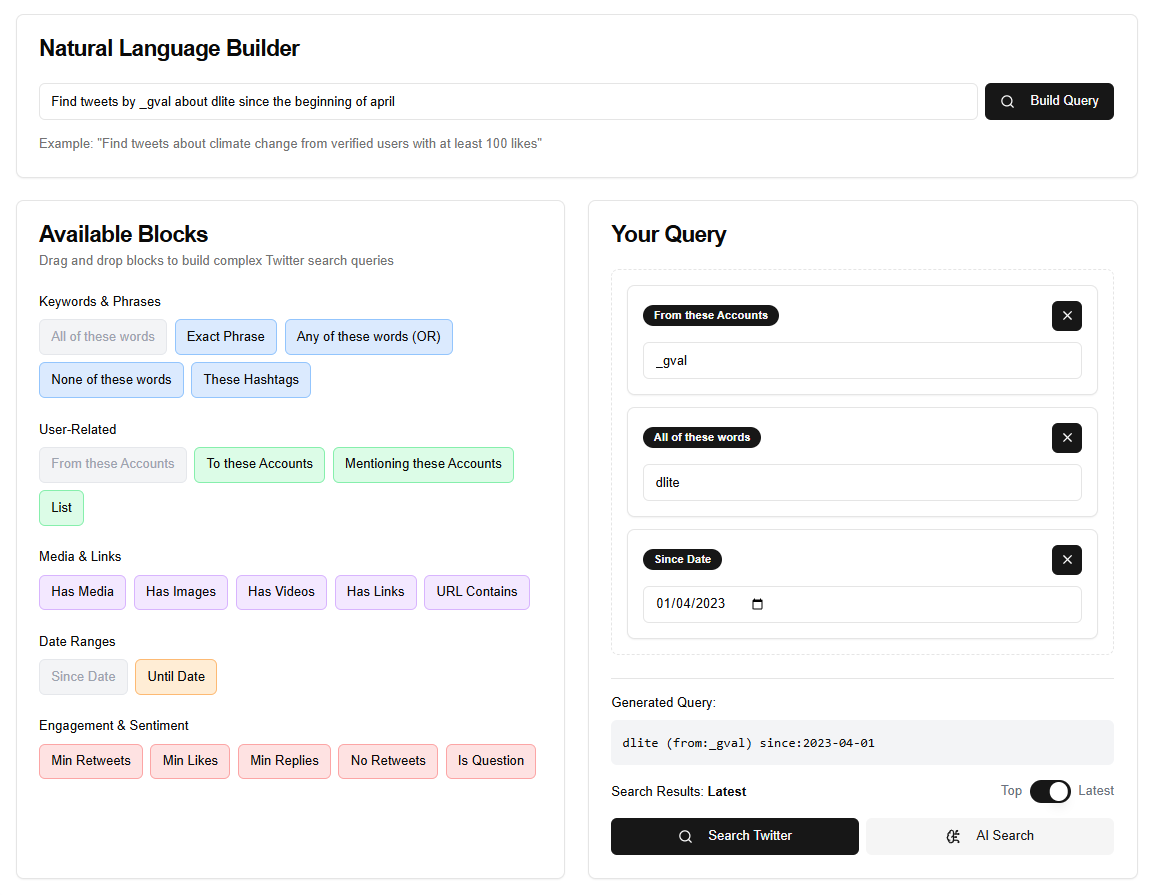Select the No Retweets block

pyautogui.click(x=388, y=761)
